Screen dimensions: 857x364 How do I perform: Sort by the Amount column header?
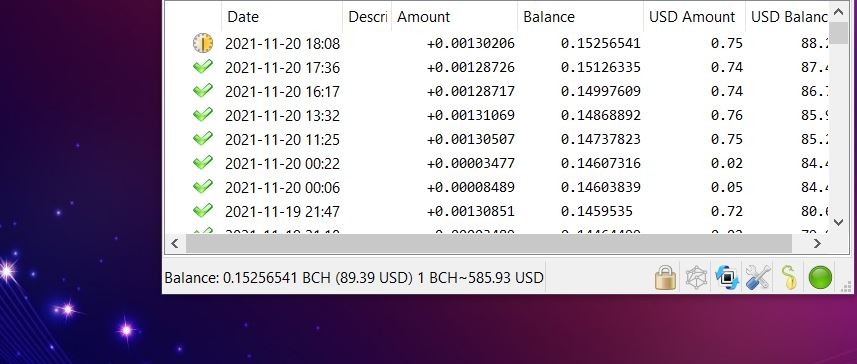pyautogui.click(x=454, y=17)
